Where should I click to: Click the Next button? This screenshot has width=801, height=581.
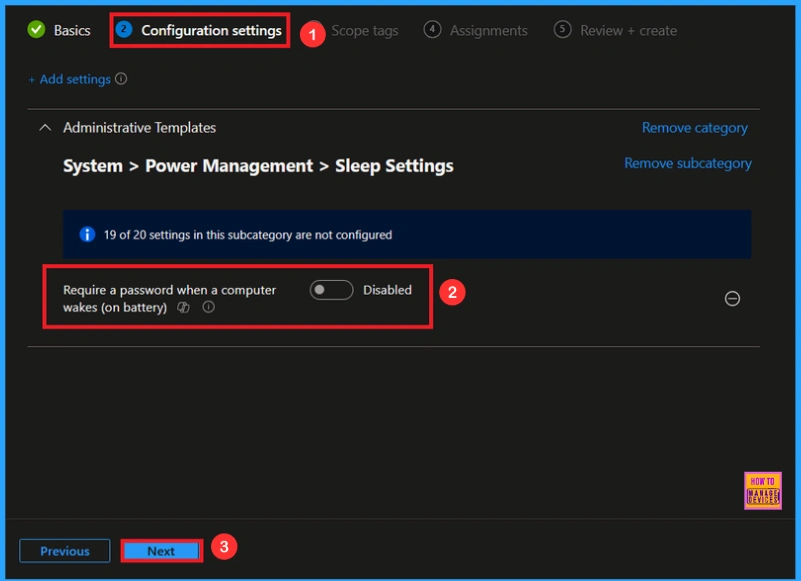coord(160,550)
